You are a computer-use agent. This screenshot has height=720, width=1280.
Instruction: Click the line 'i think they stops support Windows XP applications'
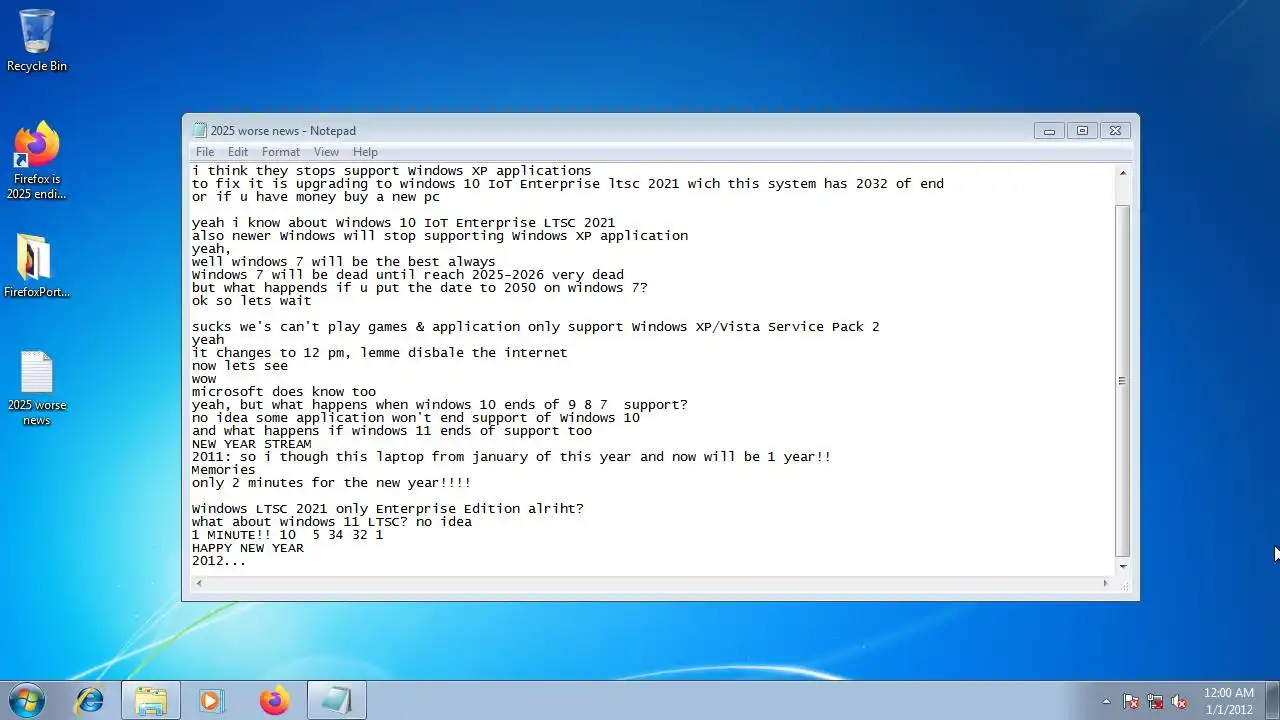click(x=392, y=171)
